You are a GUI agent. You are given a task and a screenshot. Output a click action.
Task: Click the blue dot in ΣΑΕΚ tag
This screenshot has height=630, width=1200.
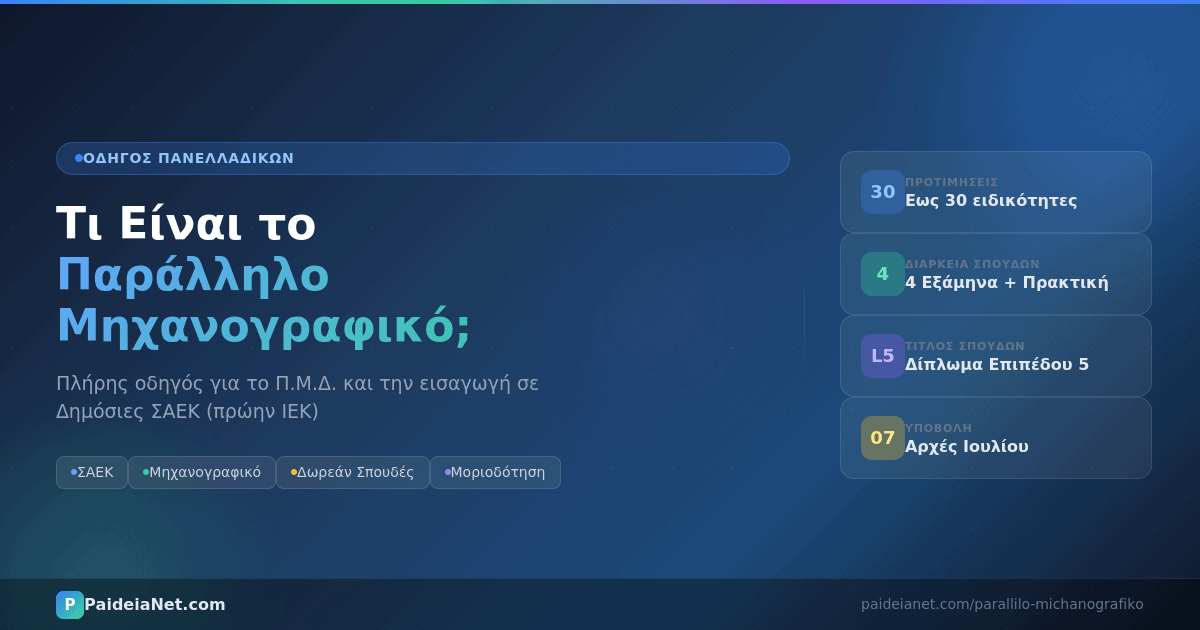pos(73,472)
